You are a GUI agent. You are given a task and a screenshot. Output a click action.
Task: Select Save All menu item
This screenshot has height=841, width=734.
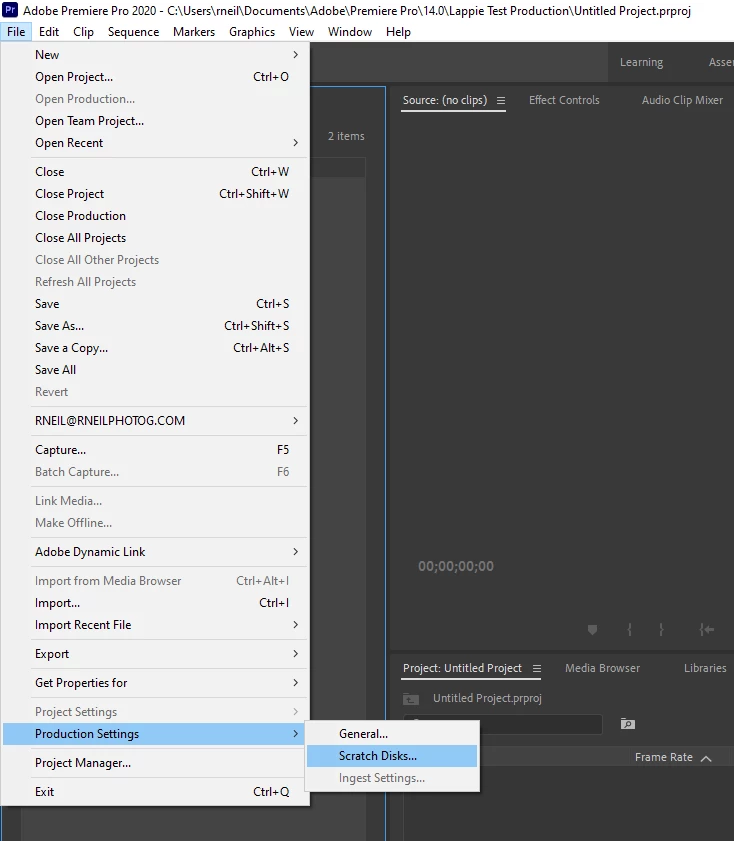155,370
